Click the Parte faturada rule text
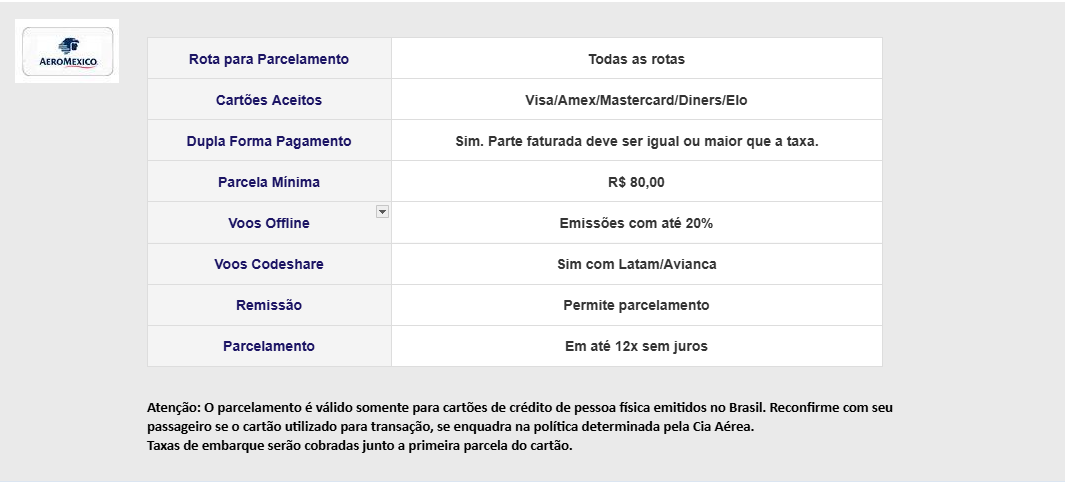Image resolution: width=1065 pixels, height=482 pixels. coord(636,141)
